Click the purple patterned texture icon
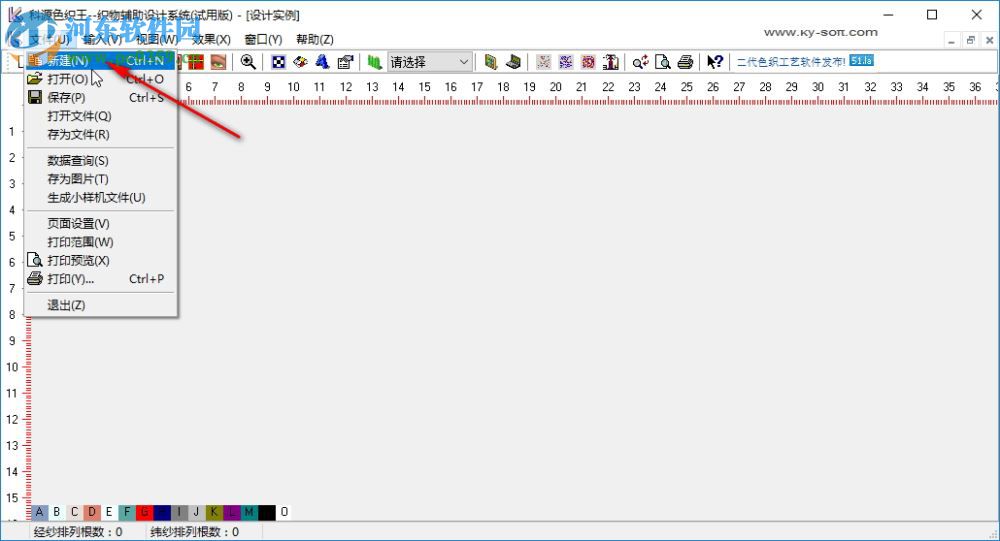 click(x=566, y=62)
